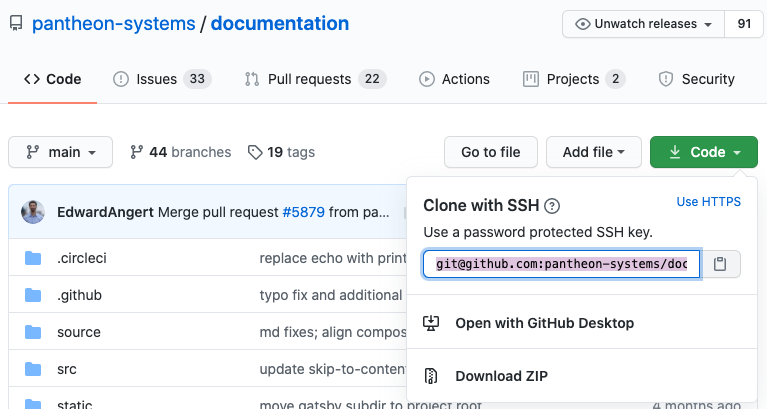767x409 pixels.
Task: Click the .github folder icon
Action: pos(33,295)
